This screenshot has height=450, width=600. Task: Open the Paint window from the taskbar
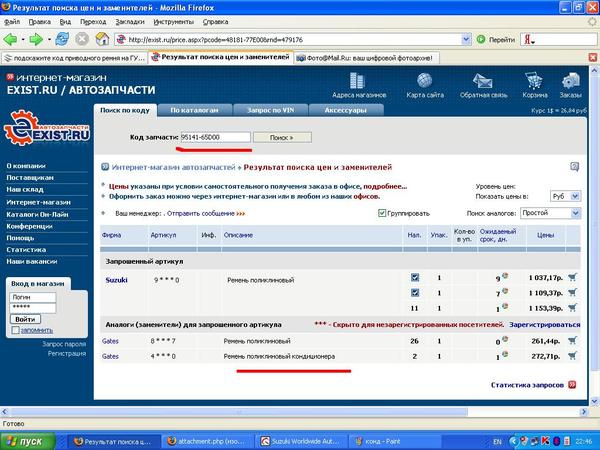point(396,442)
